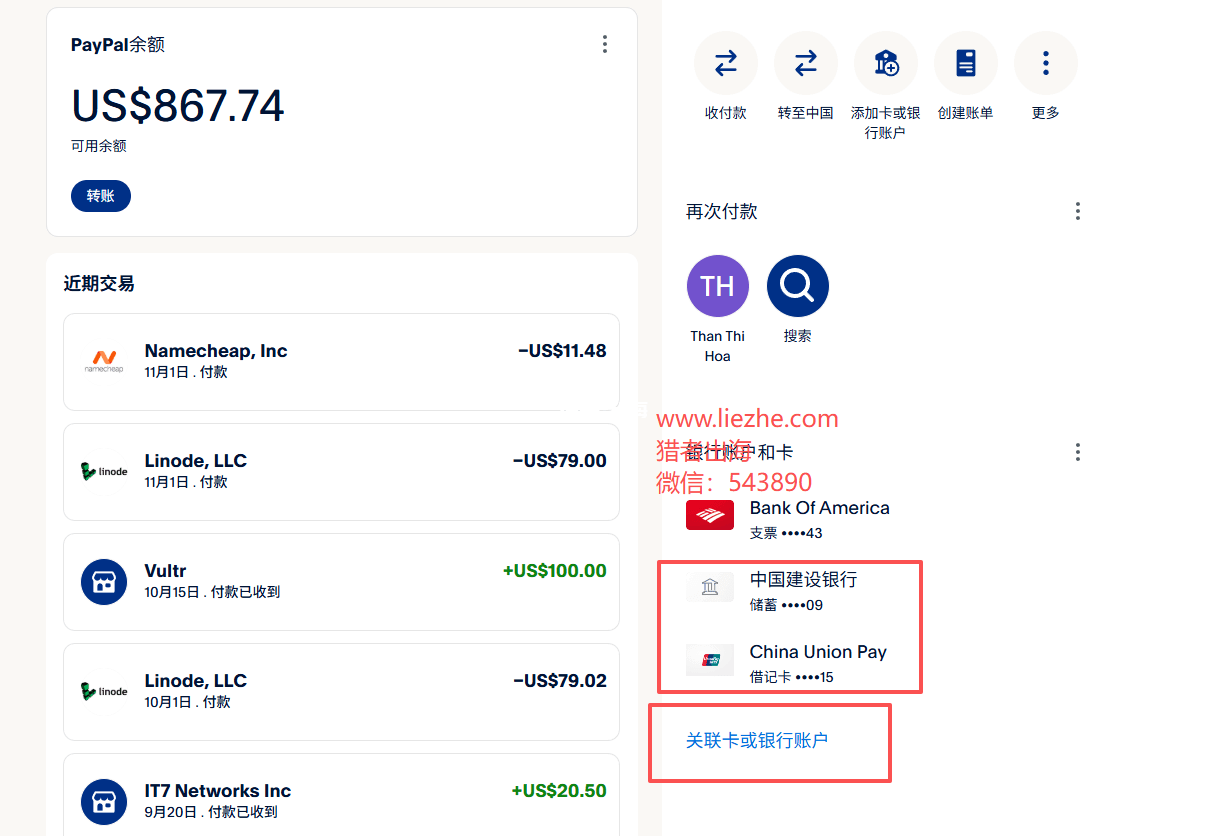Select the 收付款 transfer icon

click(x=726, y=62)
